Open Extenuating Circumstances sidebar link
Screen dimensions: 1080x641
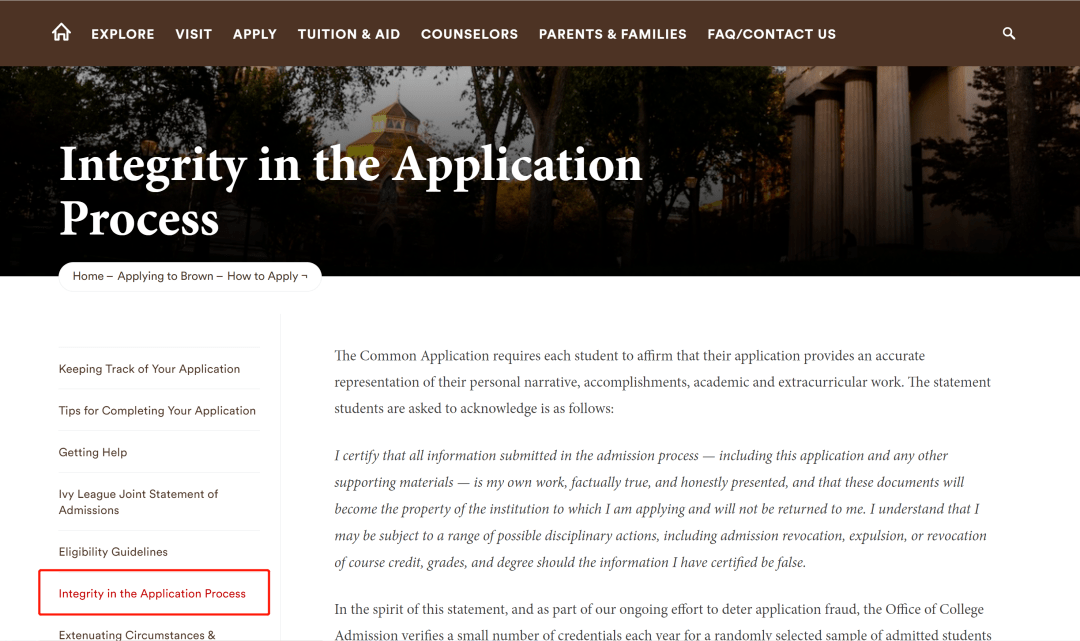click(x=137, y=635)
